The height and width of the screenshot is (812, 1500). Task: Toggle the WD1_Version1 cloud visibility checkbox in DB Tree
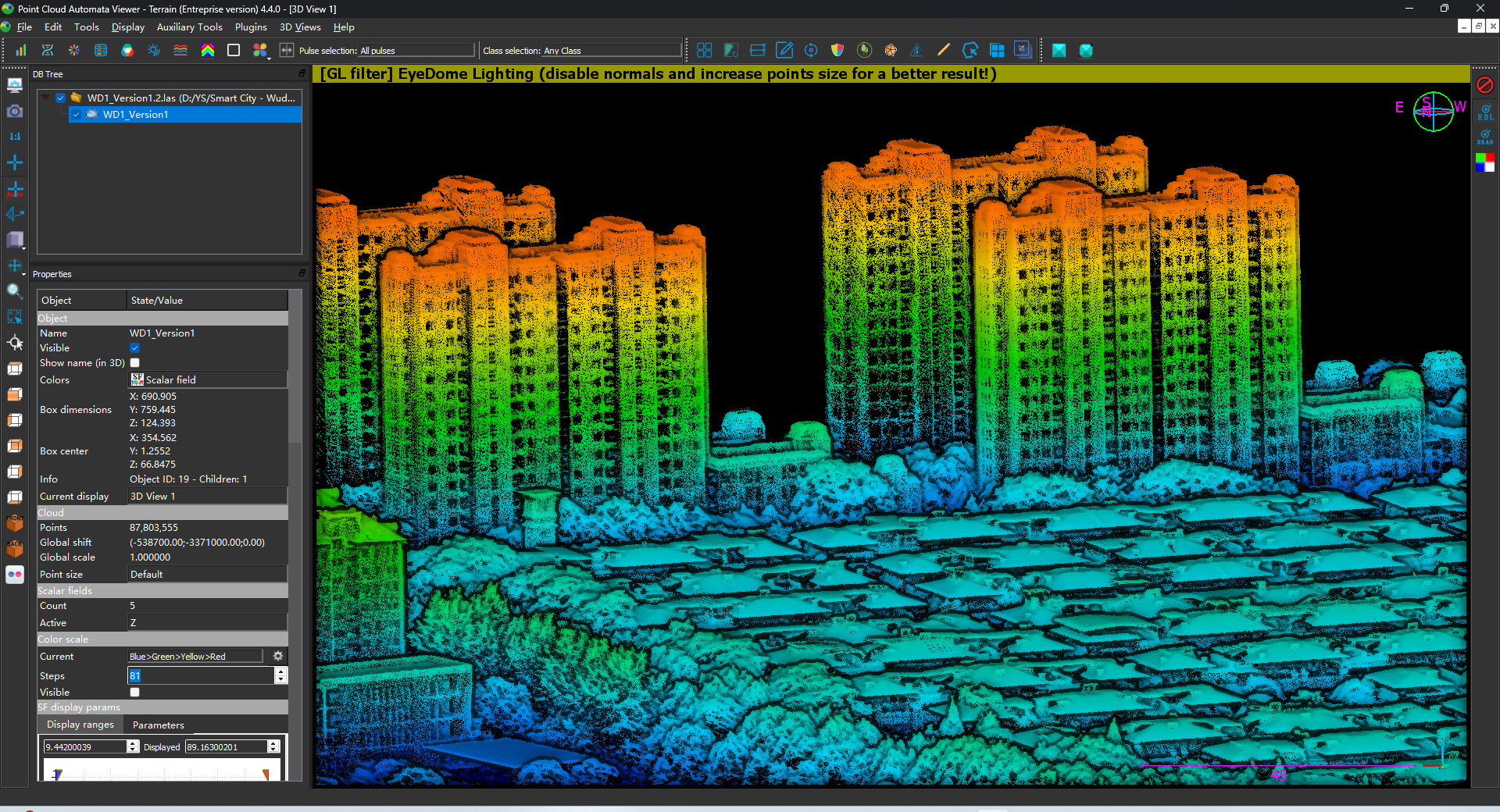pyautogui.click(x=77, y=115)
